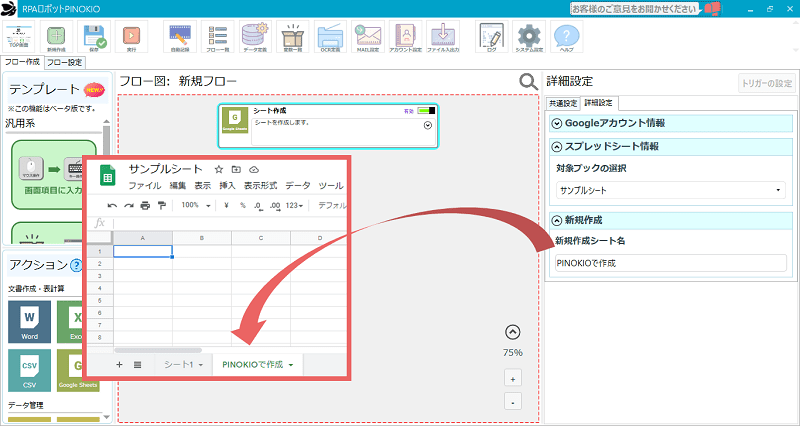Click お客様のご意見をお聞かせください feedback link
Image resolution: width=800 pixels, height=426 pixels.
634,9
